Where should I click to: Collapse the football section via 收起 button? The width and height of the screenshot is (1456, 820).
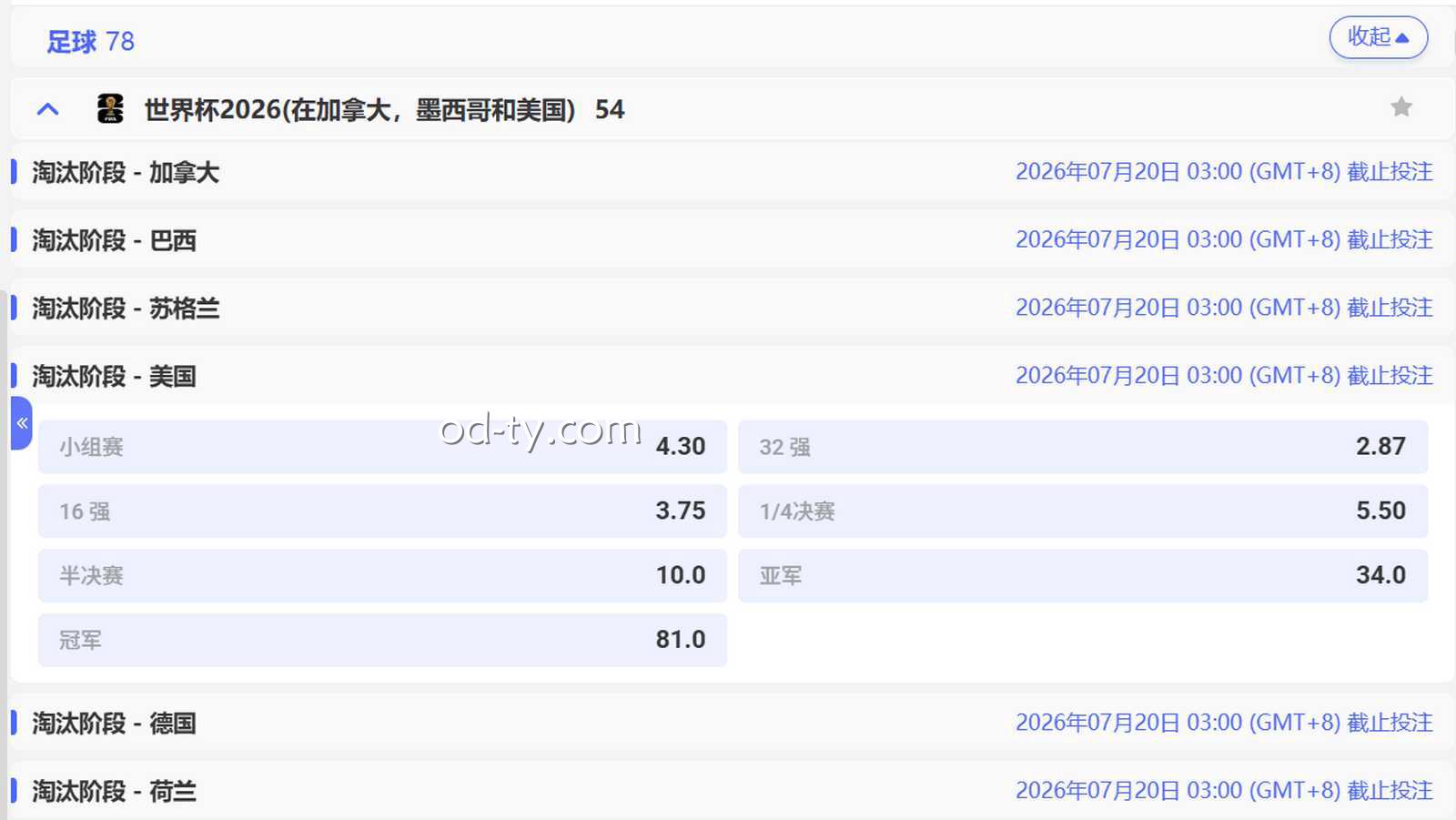pyautogui.click(x=1378, y=38)
